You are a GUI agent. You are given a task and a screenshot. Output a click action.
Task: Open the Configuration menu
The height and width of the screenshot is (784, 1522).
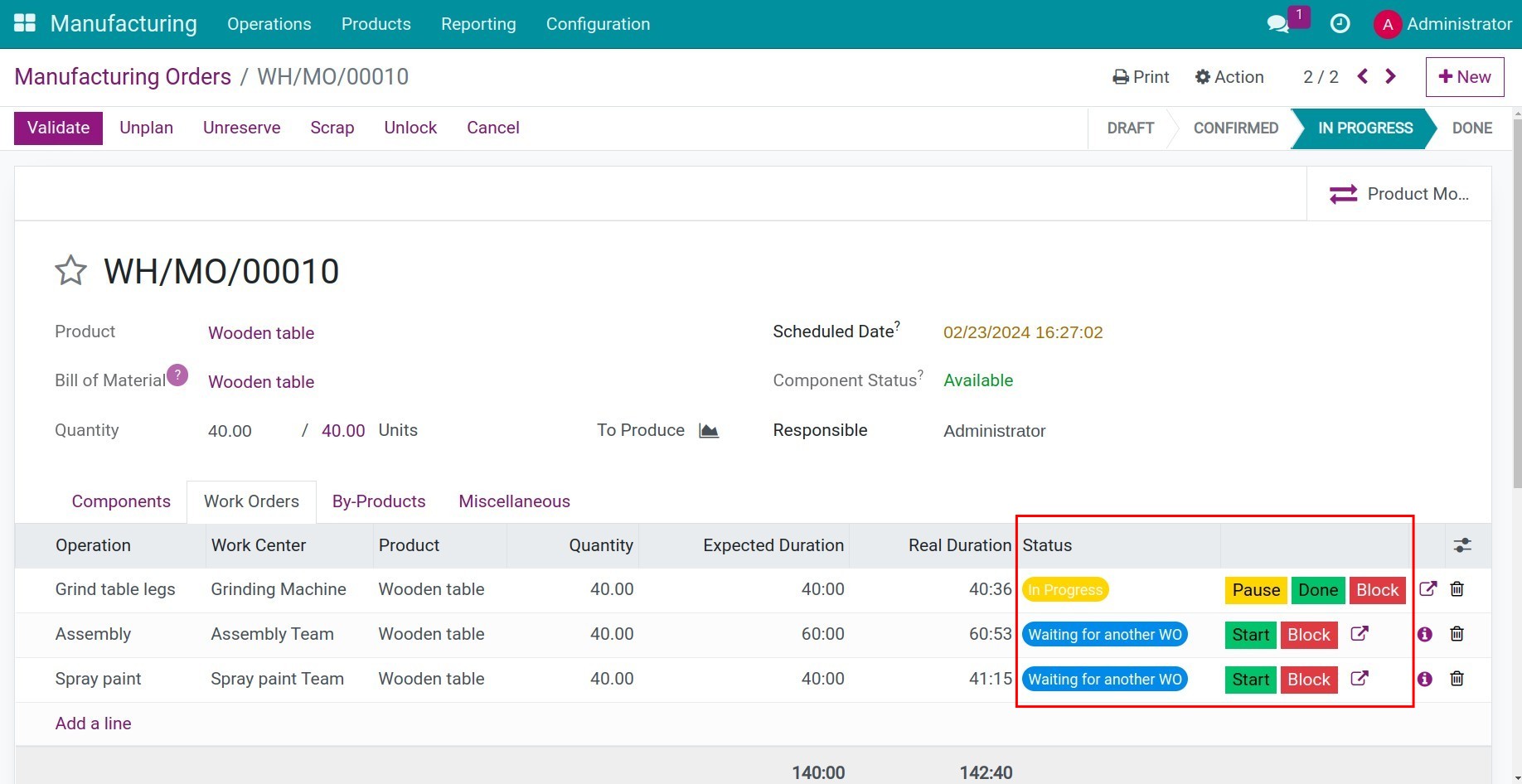[598, 24]
